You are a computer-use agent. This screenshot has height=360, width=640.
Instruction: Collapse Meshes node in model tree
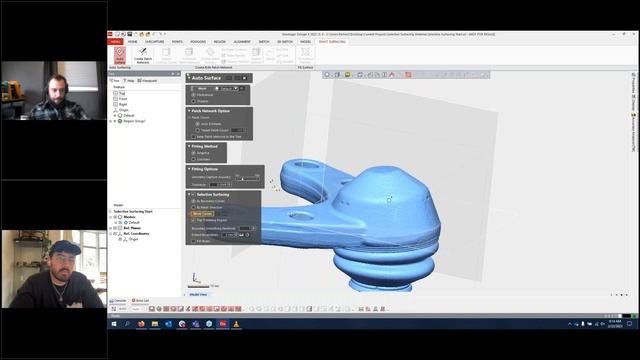click(111, 217)
